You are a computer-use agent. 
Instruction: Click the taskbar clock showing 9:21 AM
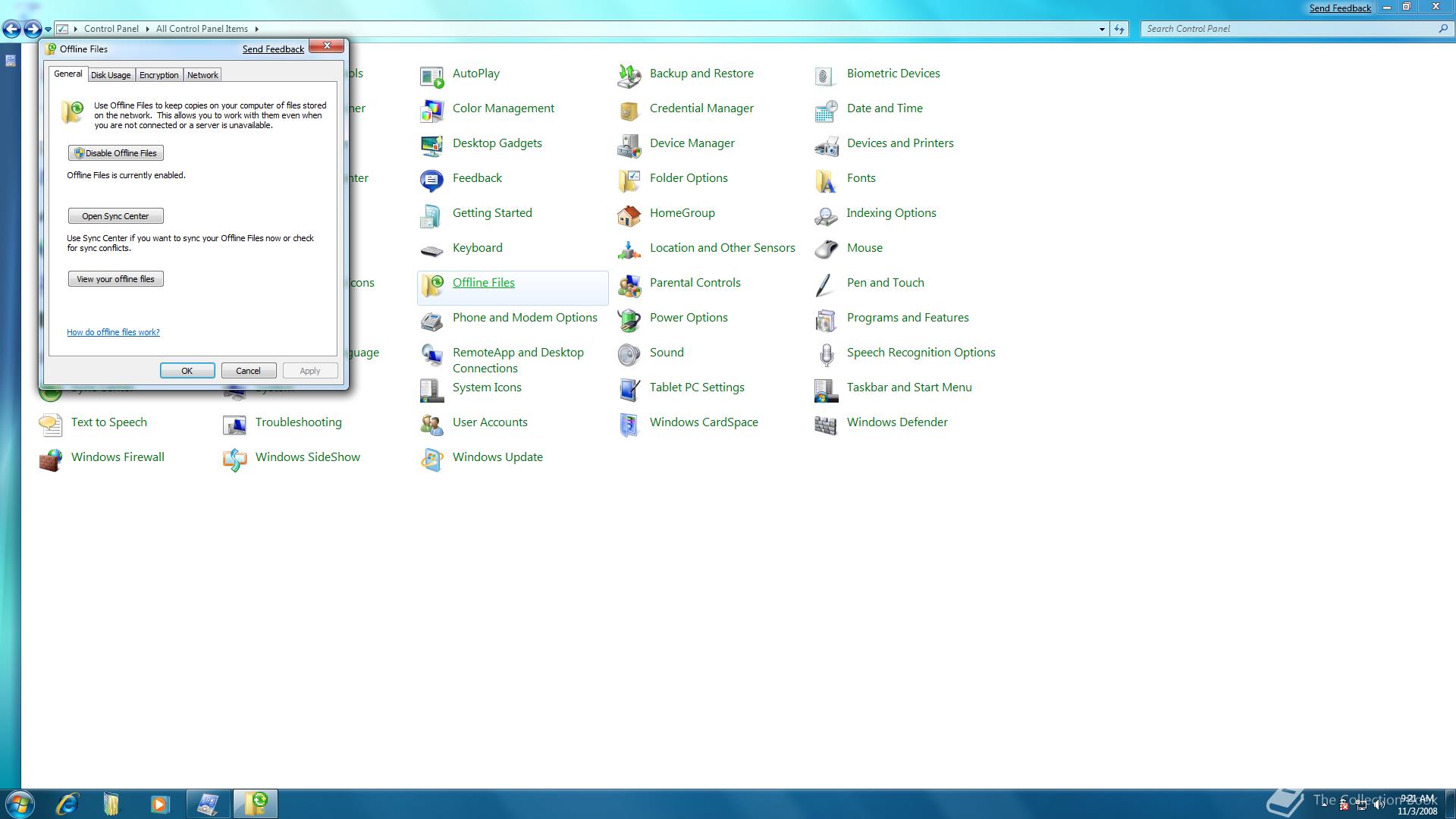1417,805
